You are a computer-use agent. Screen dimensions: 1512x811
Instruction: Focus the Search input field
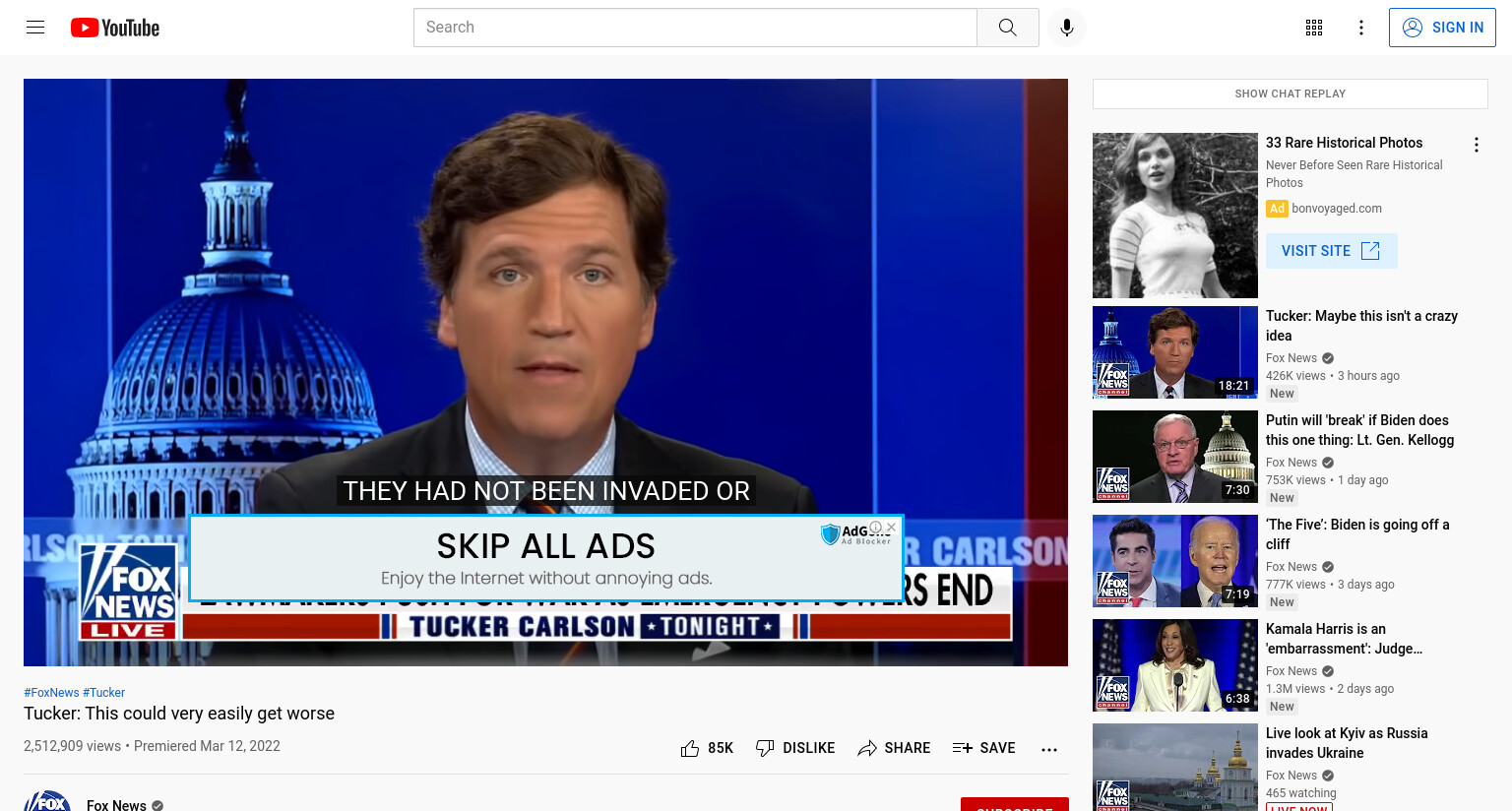tap(695, 28)
